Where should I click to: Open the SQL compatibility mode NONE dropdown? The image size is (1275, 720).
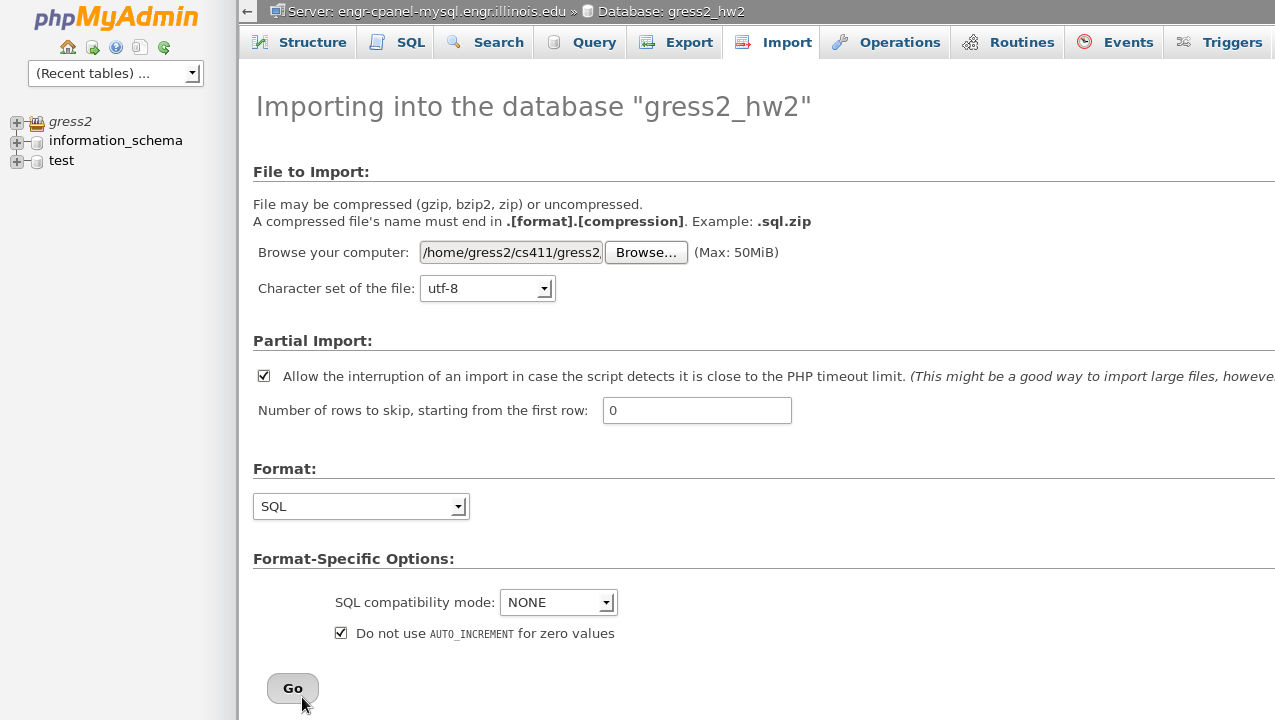[x=558, y=602]
